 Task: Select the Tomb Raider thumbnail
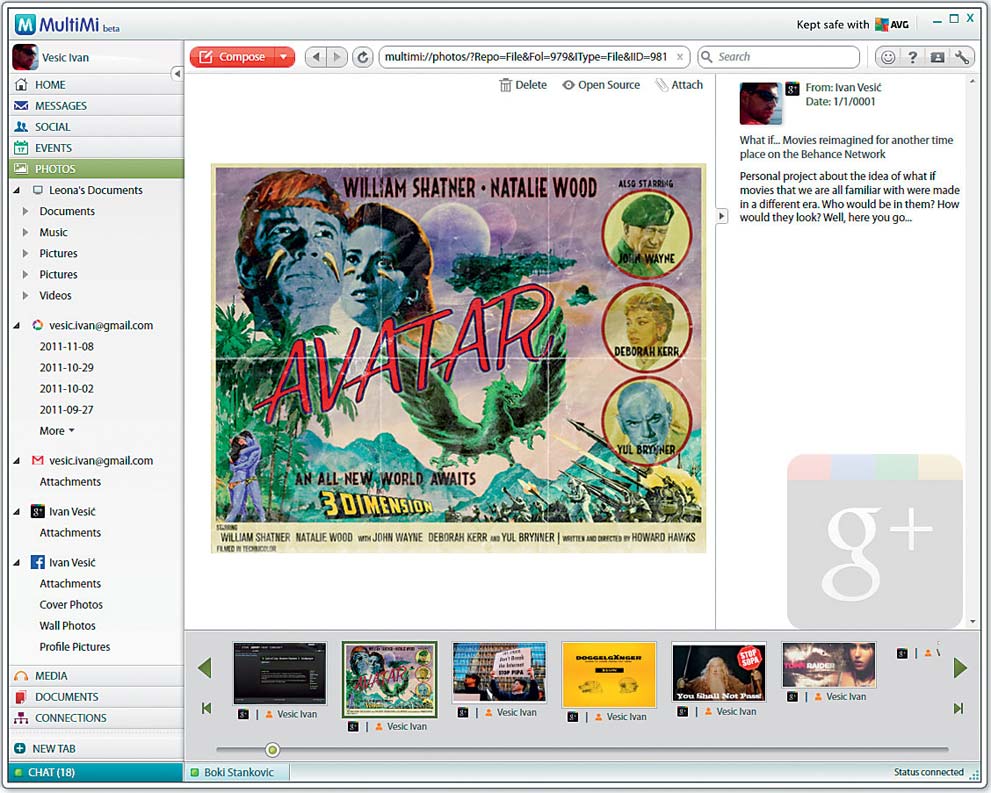(x=829, y=665)
